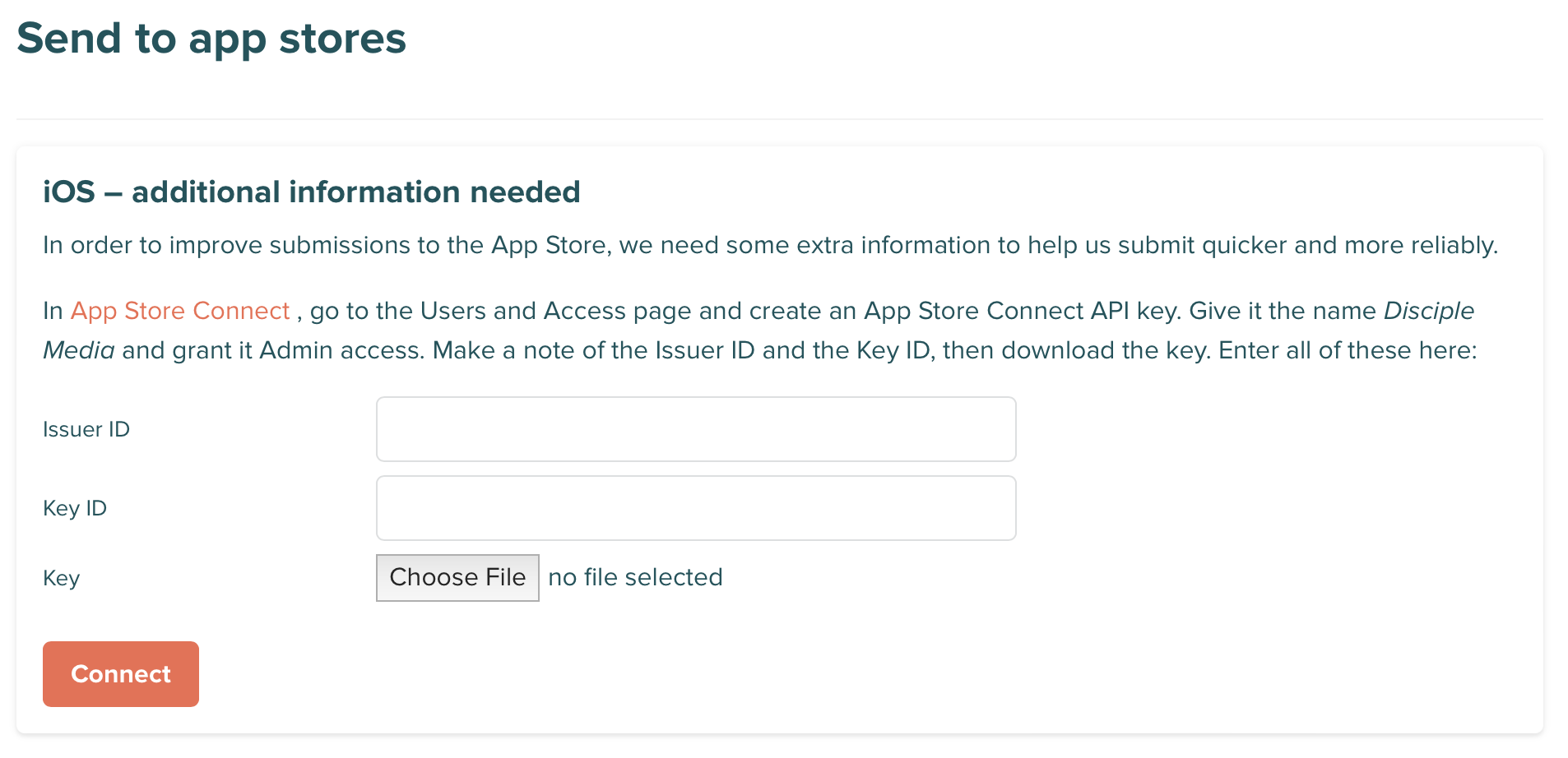Click the 'iOS – additional information needed' heading
This screenshot has height=758, width=1568.
tap(311, 192)
